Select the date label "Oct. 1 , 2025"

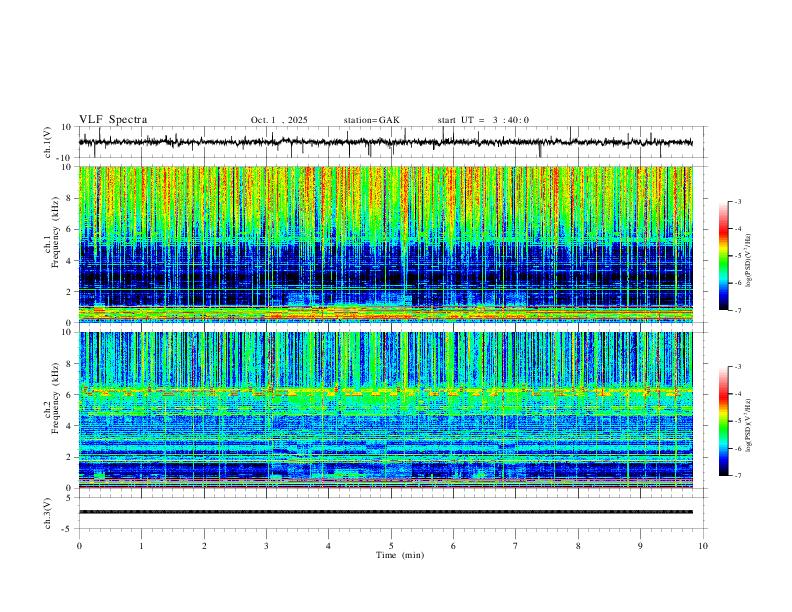click(x=279, y=120)
